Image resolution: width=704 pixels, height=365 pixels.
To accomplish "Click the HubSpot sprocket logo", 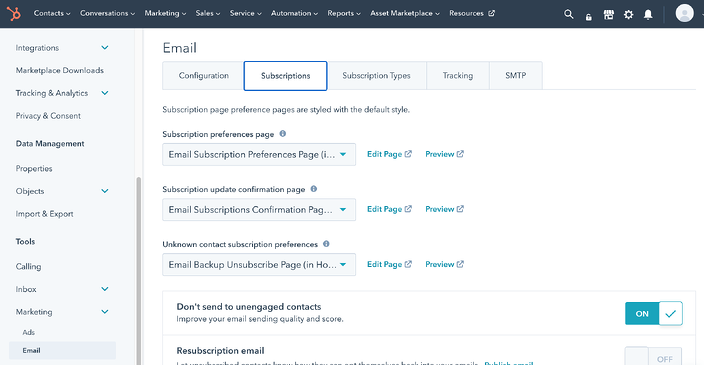I will coord(14,13).
